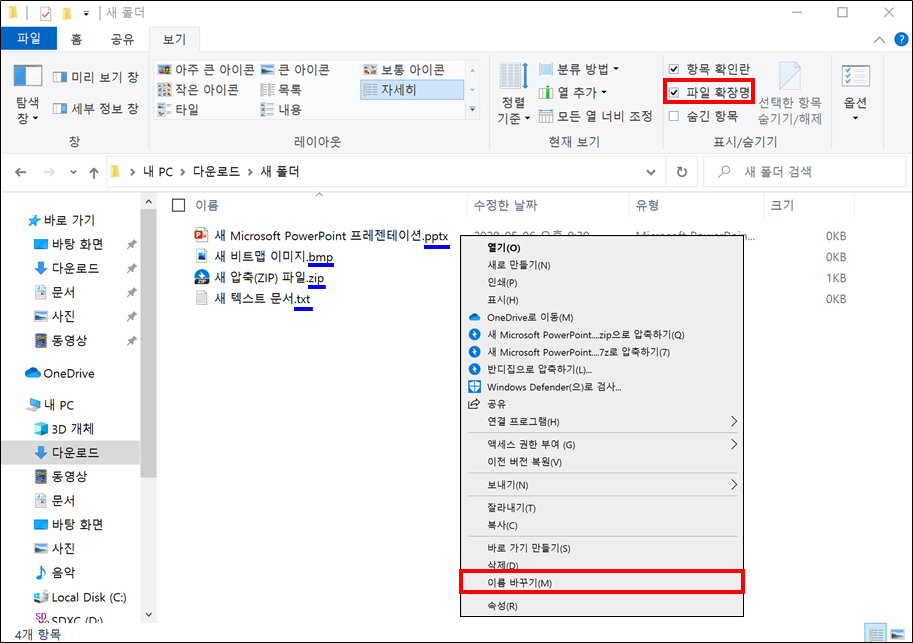Toggle item check boxes (항목 확인란) checkbox
Image resolution: width=913 pixels, height=643 pixels.
674,69
